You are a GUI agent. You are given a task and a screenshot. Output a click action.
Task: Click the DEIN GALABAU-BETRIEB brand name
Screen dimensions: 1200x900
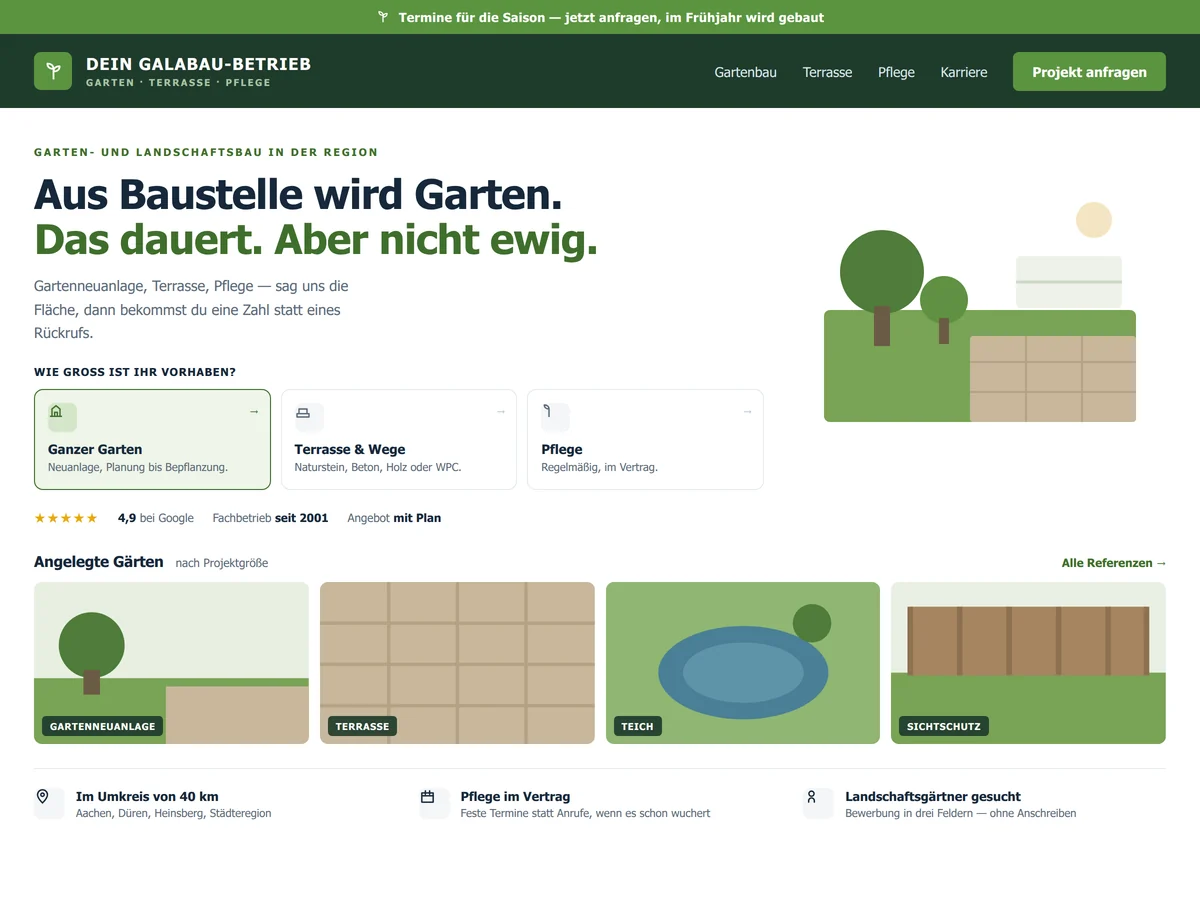tap(198, 64)
